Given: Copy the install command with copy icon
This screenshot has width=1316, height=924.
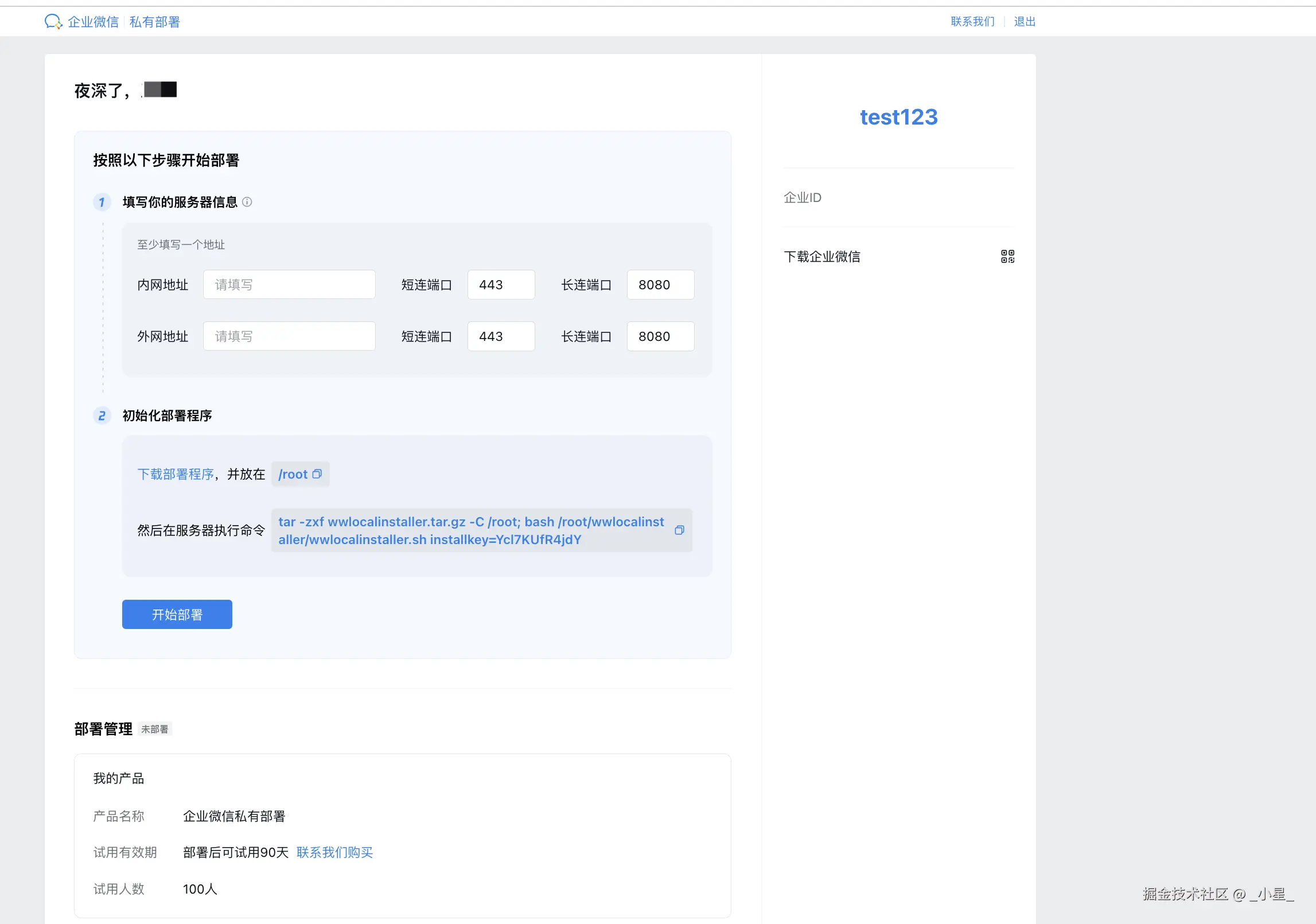Looking at the screenshot, I should 679,530.
